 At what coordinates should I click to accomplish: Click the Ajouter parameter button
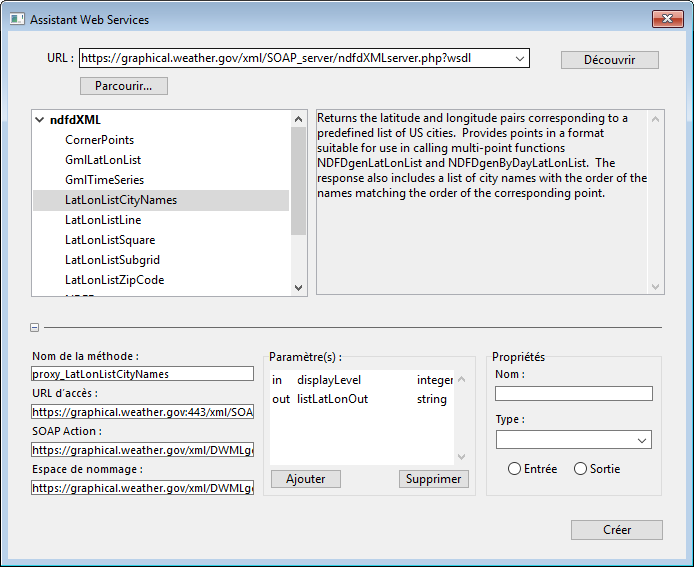(305, 479)
